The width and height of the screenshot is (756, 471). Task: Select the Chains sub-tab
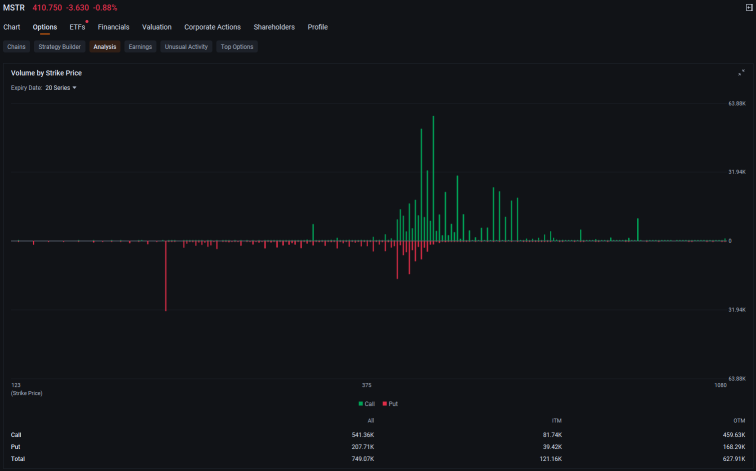(16, 47)
